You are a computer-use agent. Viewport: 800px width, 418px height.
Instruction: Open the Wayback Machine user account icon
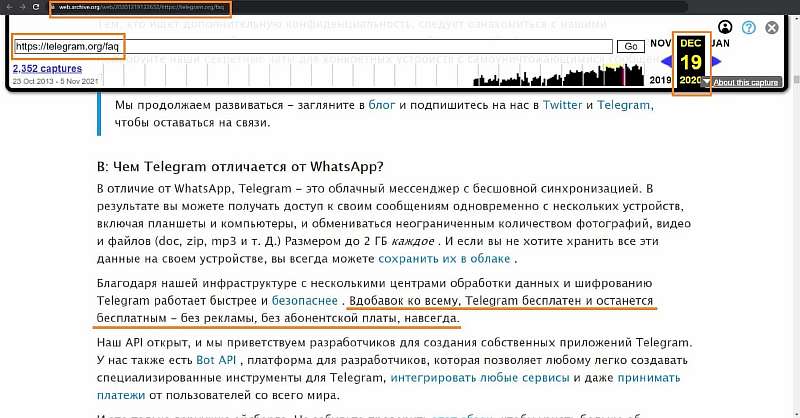[x=726, y=28]
